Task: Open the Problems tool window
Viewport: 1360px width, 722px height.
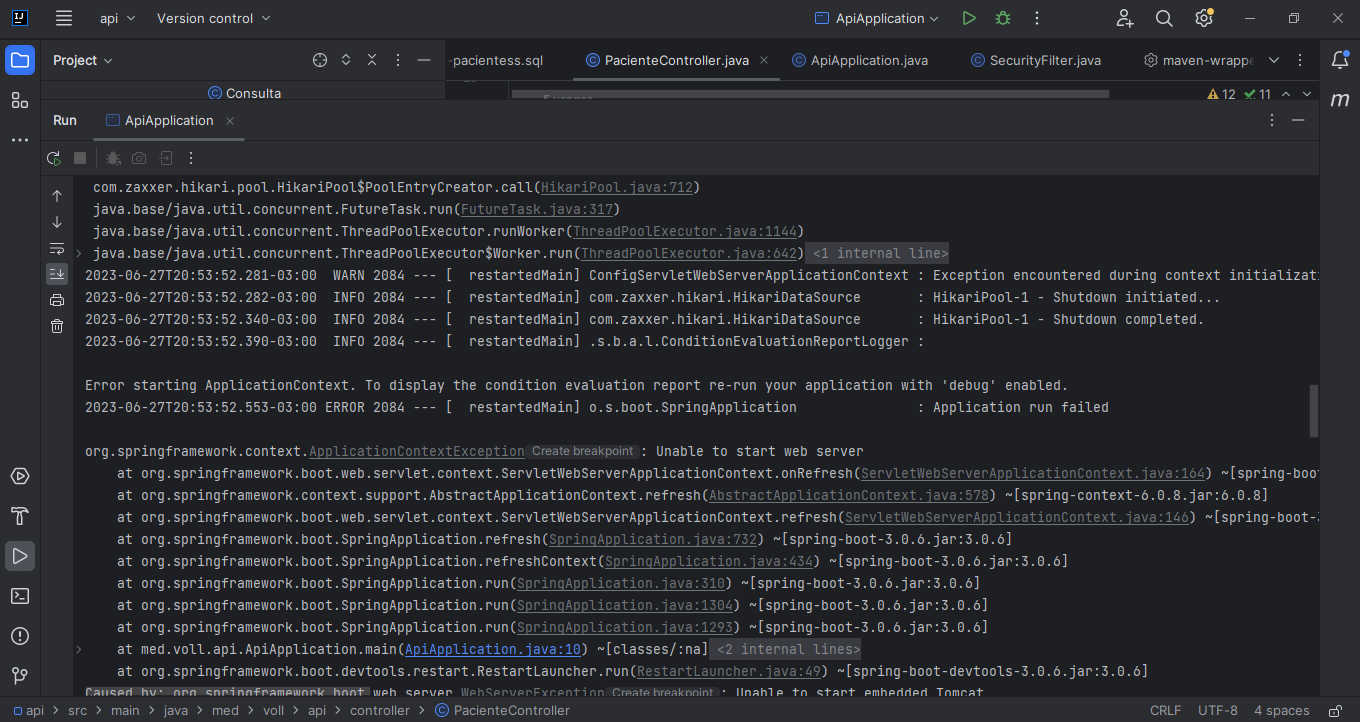Action: [20, 636]
